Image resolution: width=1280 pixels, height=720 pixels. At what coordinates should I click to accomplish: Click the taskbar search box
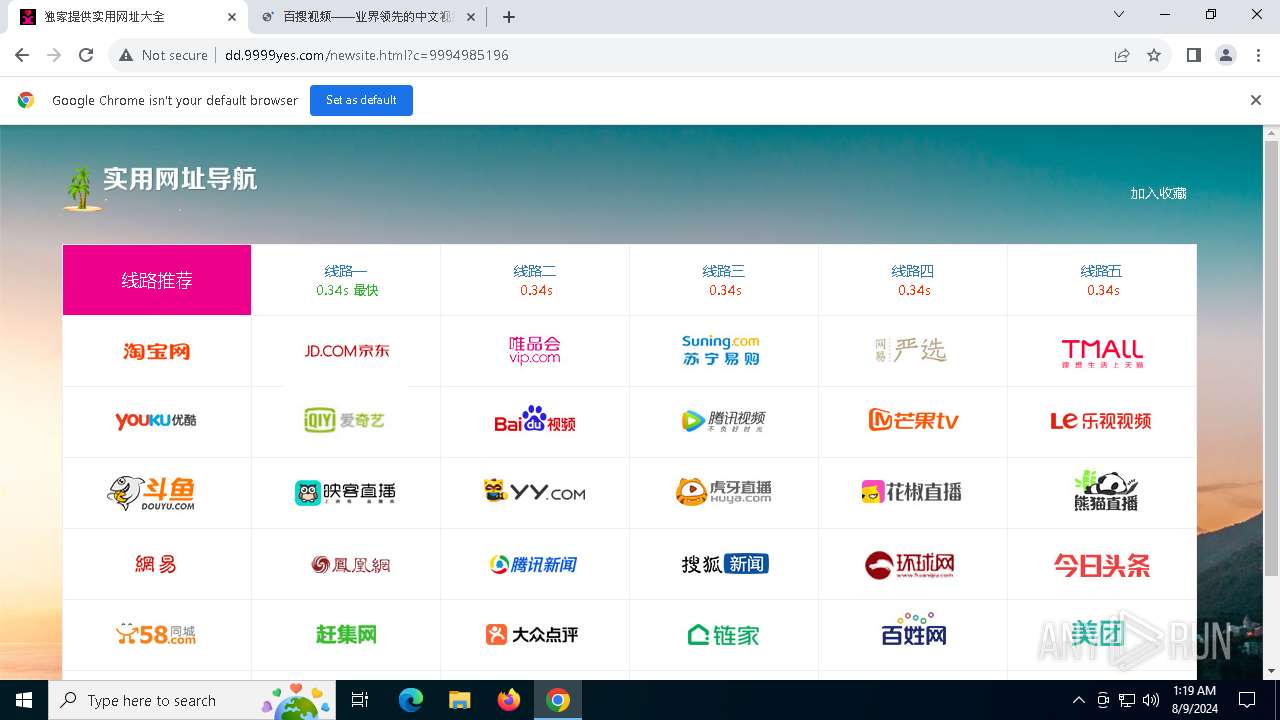(193, 700)
